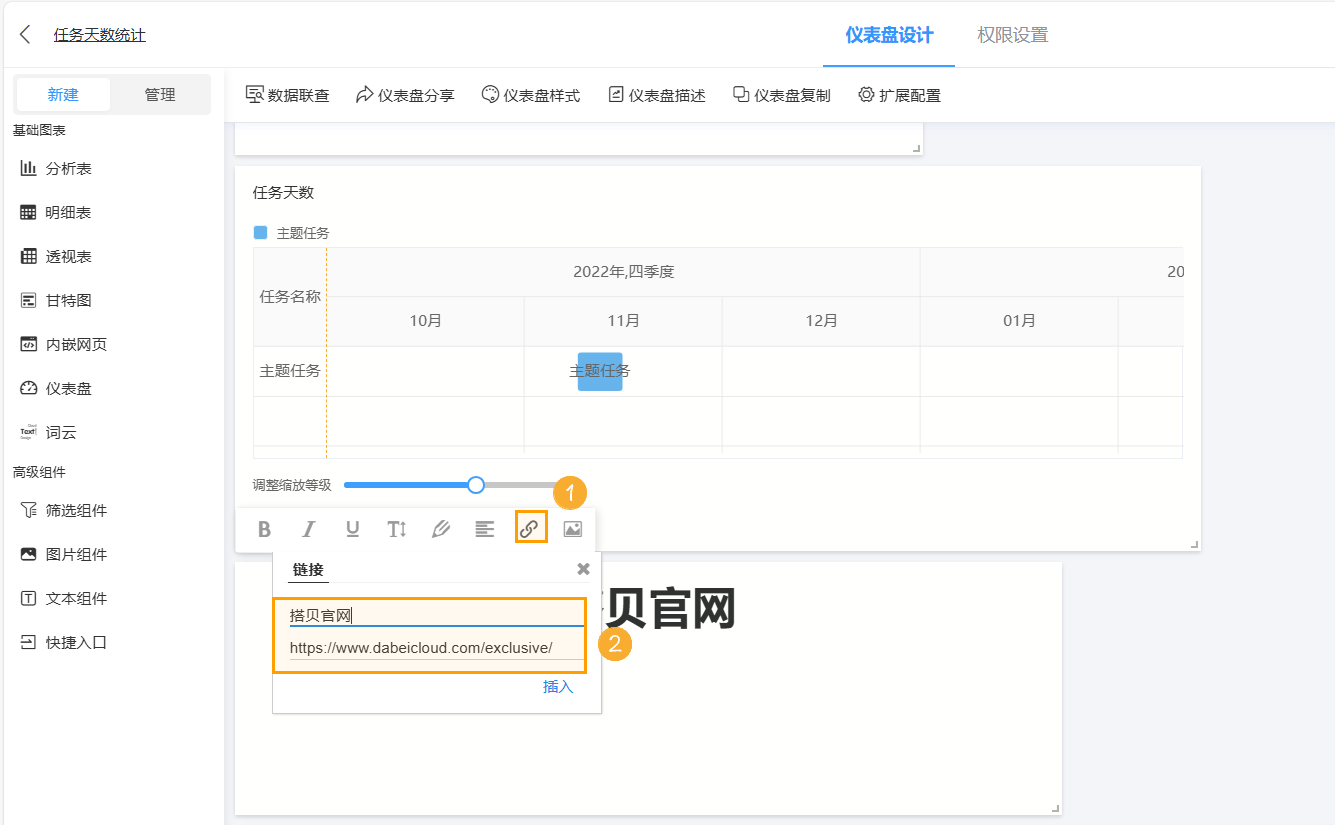Open the highlight pen color options

point(440,529)
